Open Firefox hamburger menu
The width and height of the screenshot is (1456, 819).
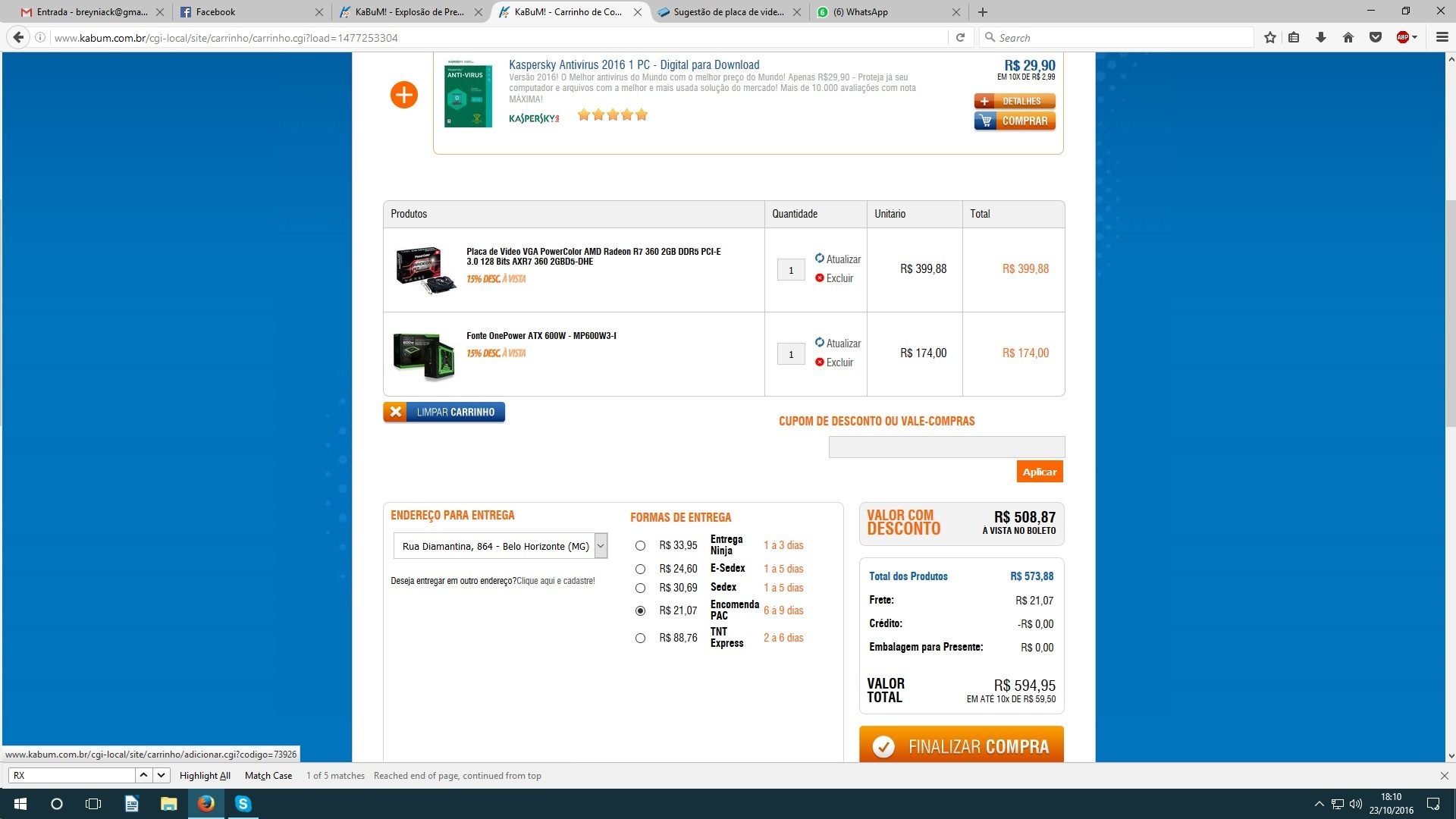click(x=1442, y=37)
